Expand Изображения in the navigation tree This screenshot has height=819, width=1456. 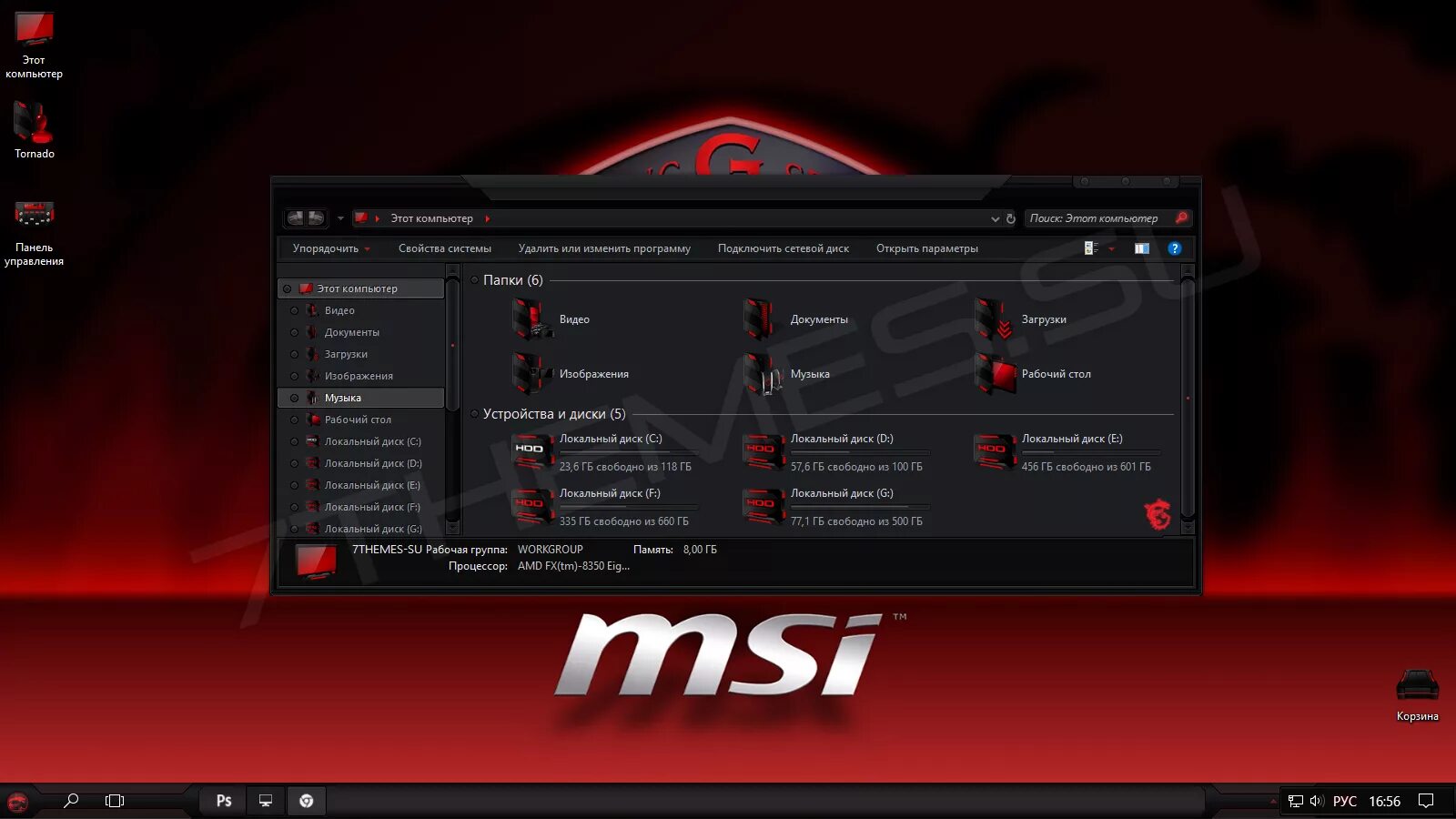pos(294,376)
